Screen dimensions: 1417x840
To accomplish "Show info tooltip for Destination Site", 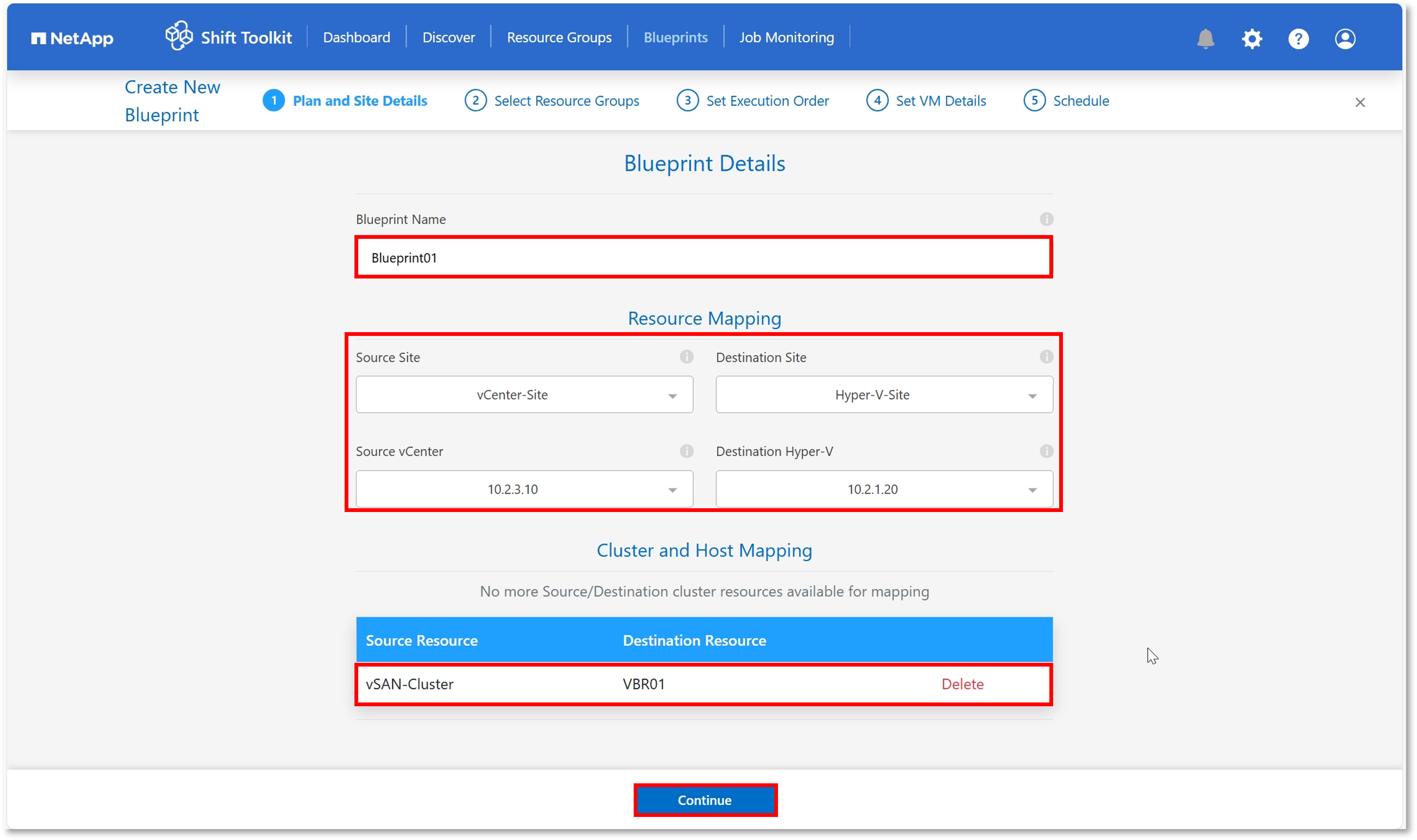I will pyautogui.click(x=1046, y=357).
